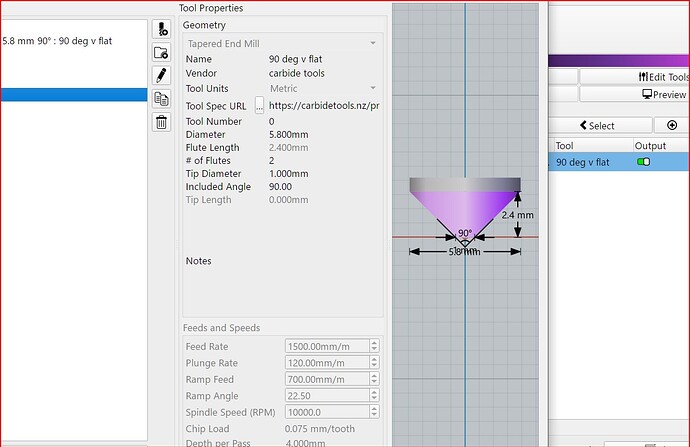Screen dimensions: 690x447
Task: Click the Output column header
Action: tap(650, 146)
